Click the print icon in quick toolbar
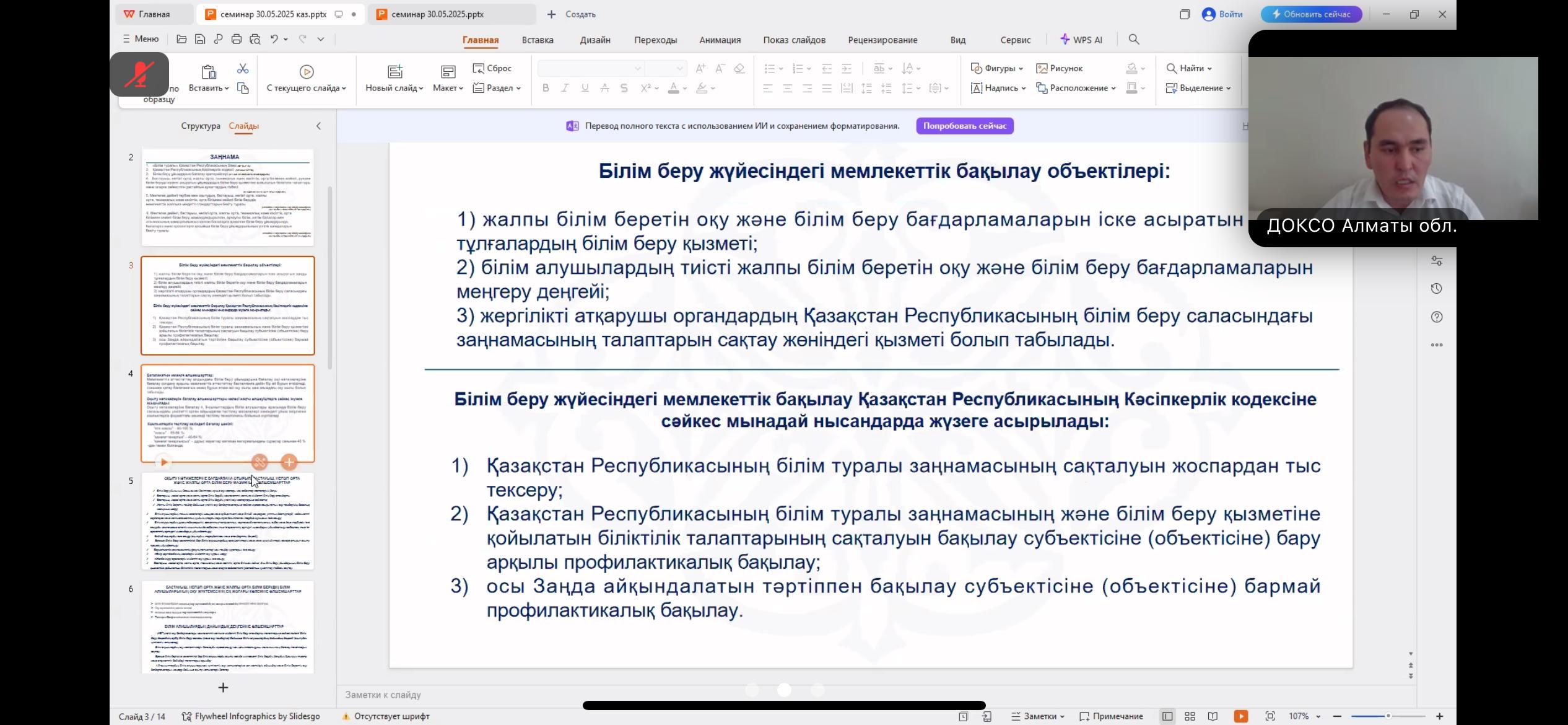Image resolution: width=1568 pixels, height=725 pixels. click(236, 39)
